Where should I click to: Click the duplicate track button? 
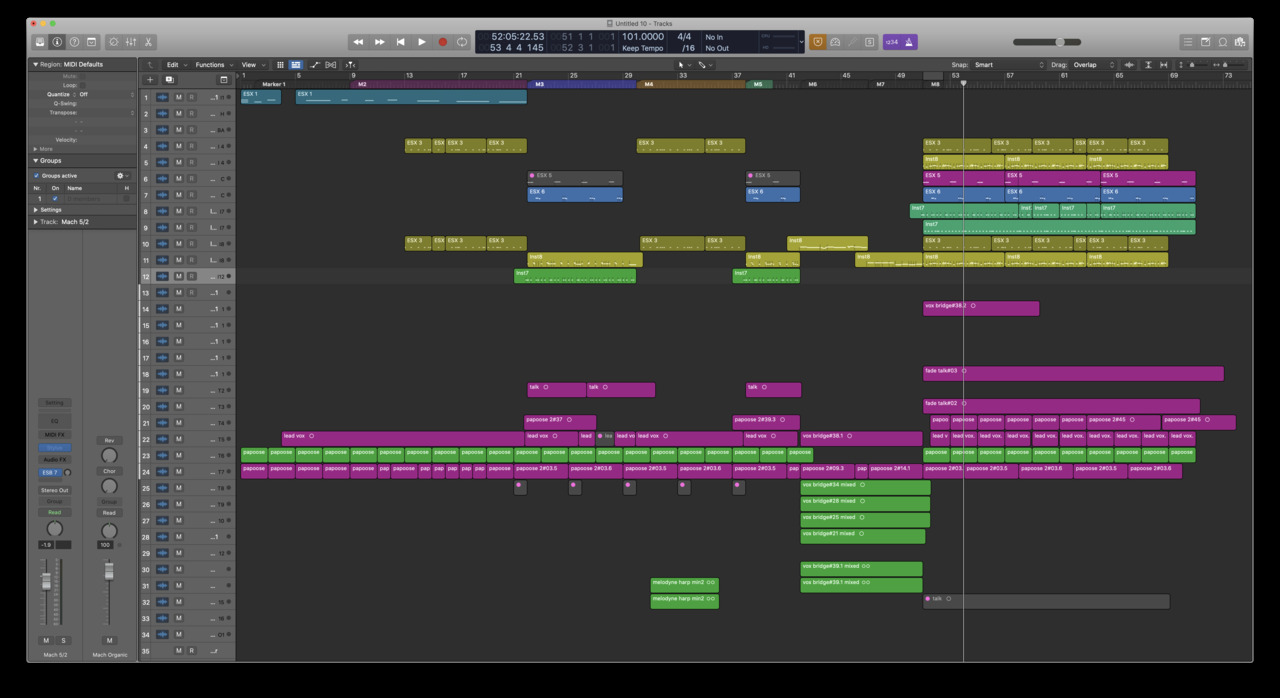coord(169,80)
